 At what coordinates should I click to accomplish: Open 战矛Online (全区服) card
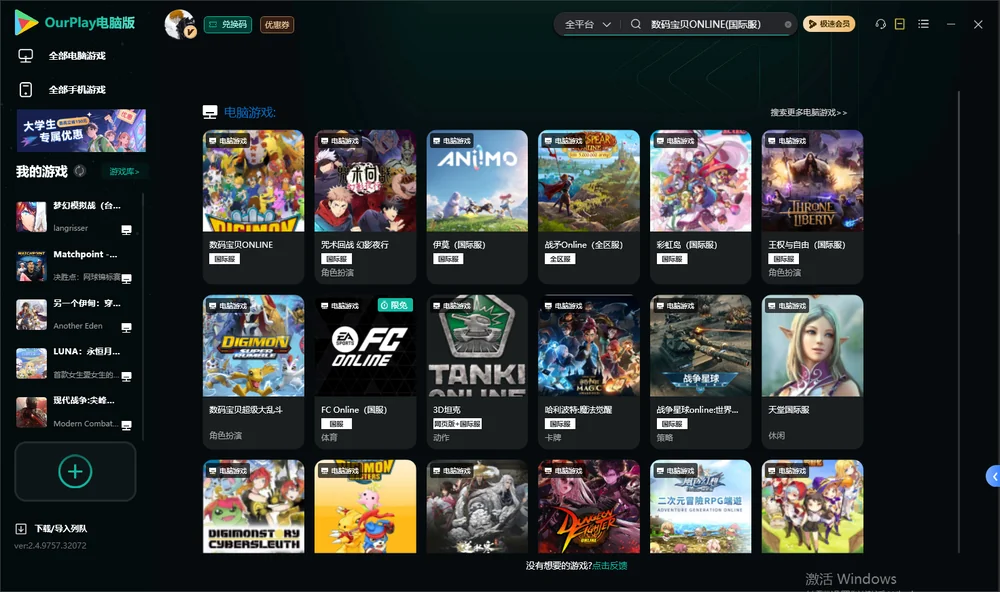point(589,206)
